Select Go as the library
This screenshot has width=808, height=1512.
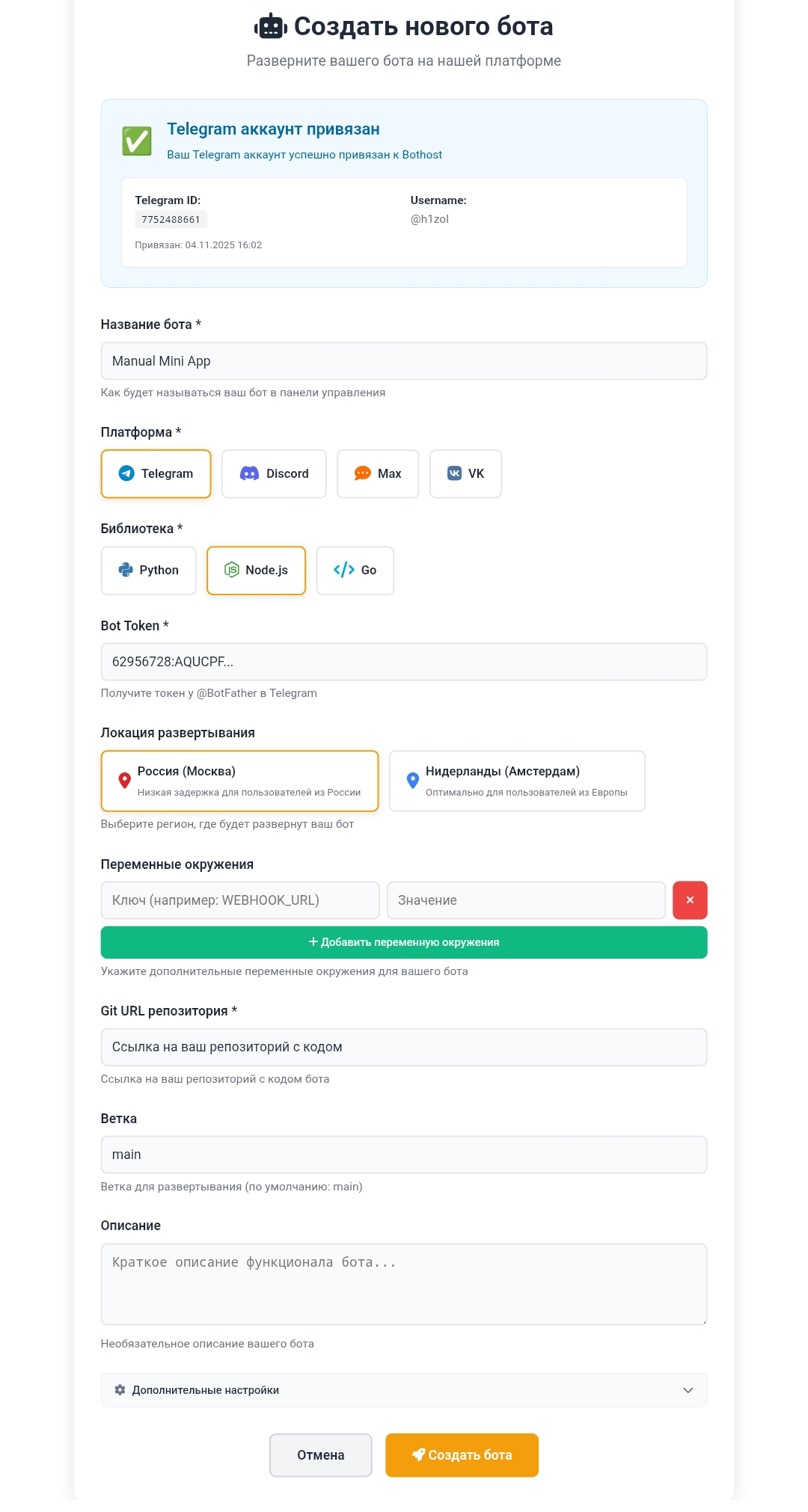(355, 570)
